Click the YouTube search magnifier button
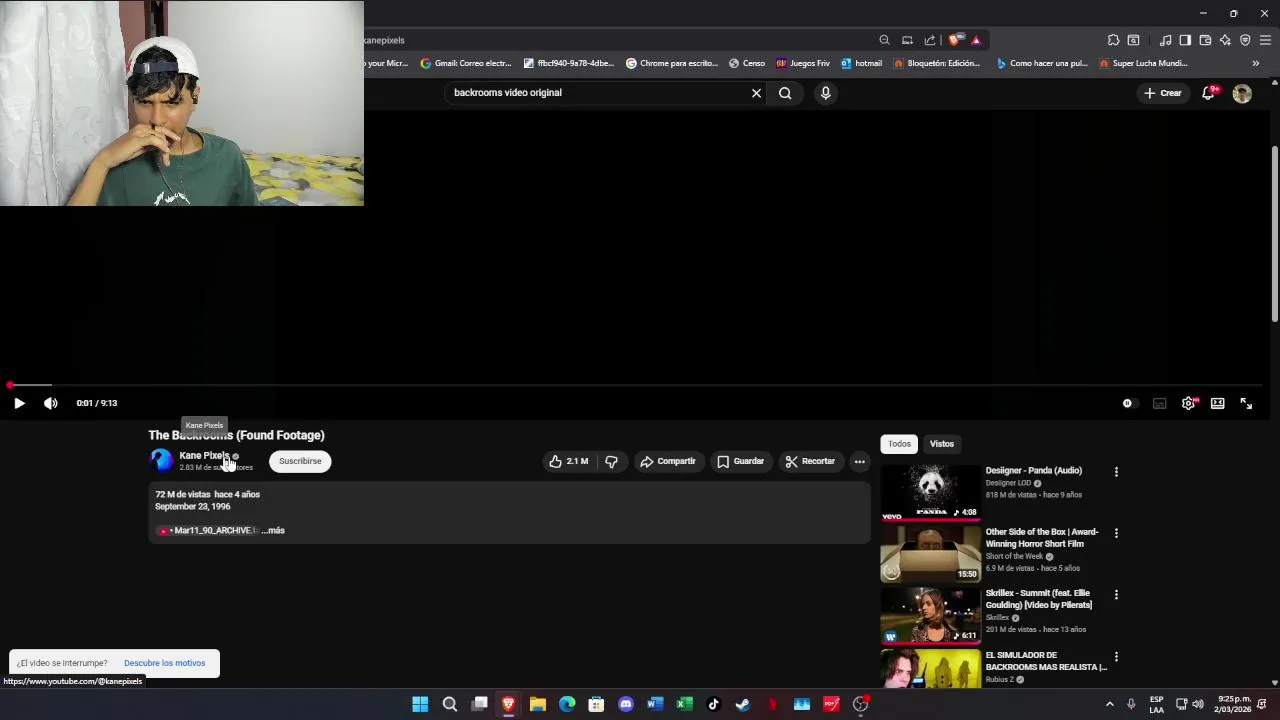 (x=785, y=93)
